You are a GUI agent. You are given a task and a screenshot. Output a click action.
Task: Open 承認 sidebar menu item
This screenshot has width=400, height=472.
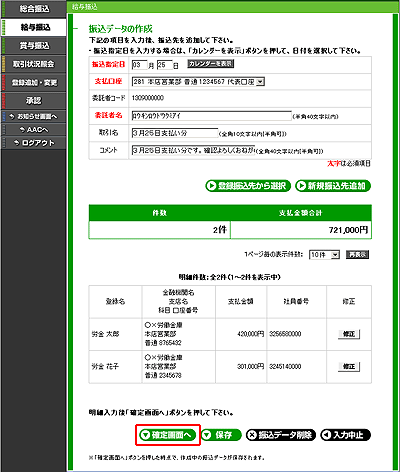33,100
